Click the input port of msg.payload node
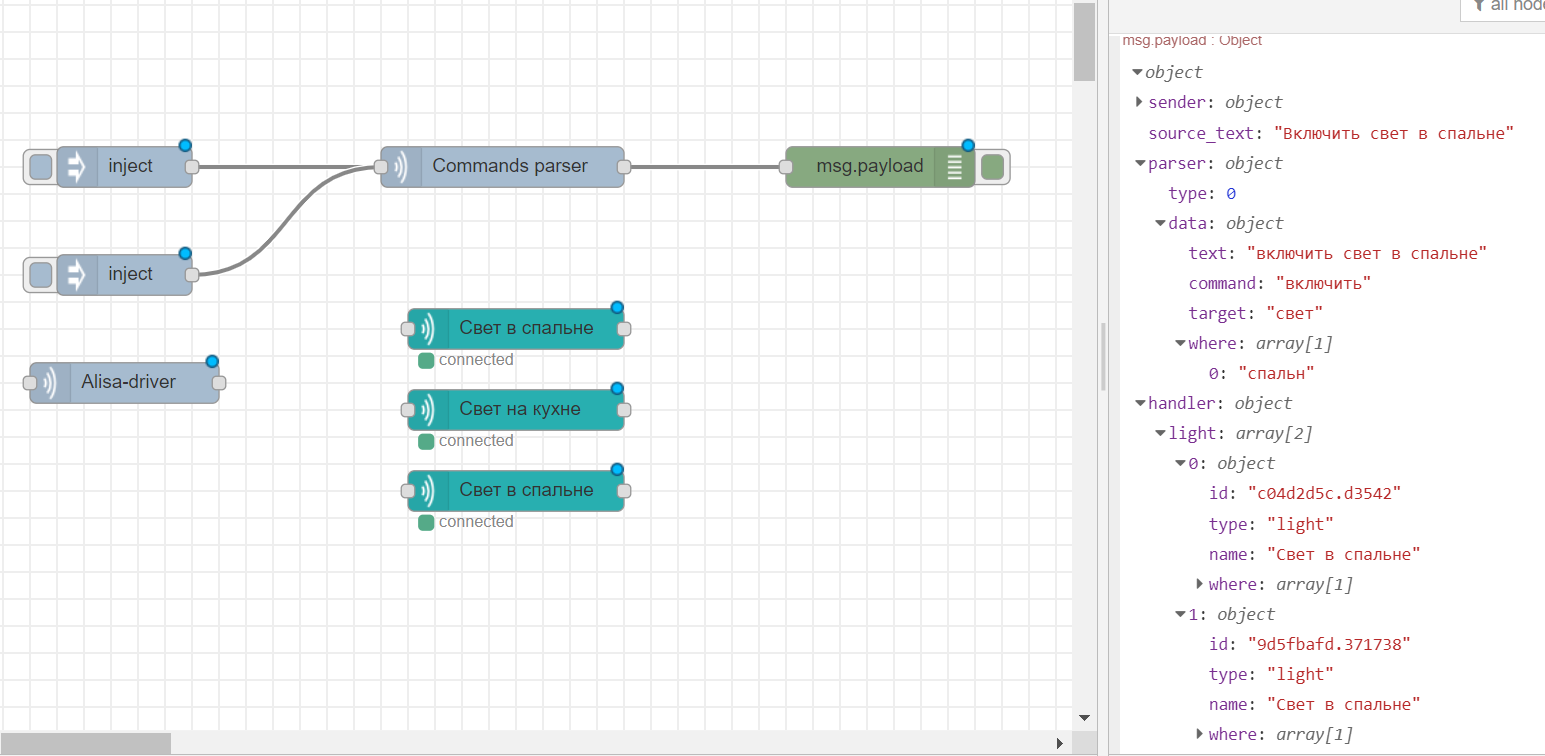The image size is (1545, 756). pyautogui.click(x=785, y=167)
